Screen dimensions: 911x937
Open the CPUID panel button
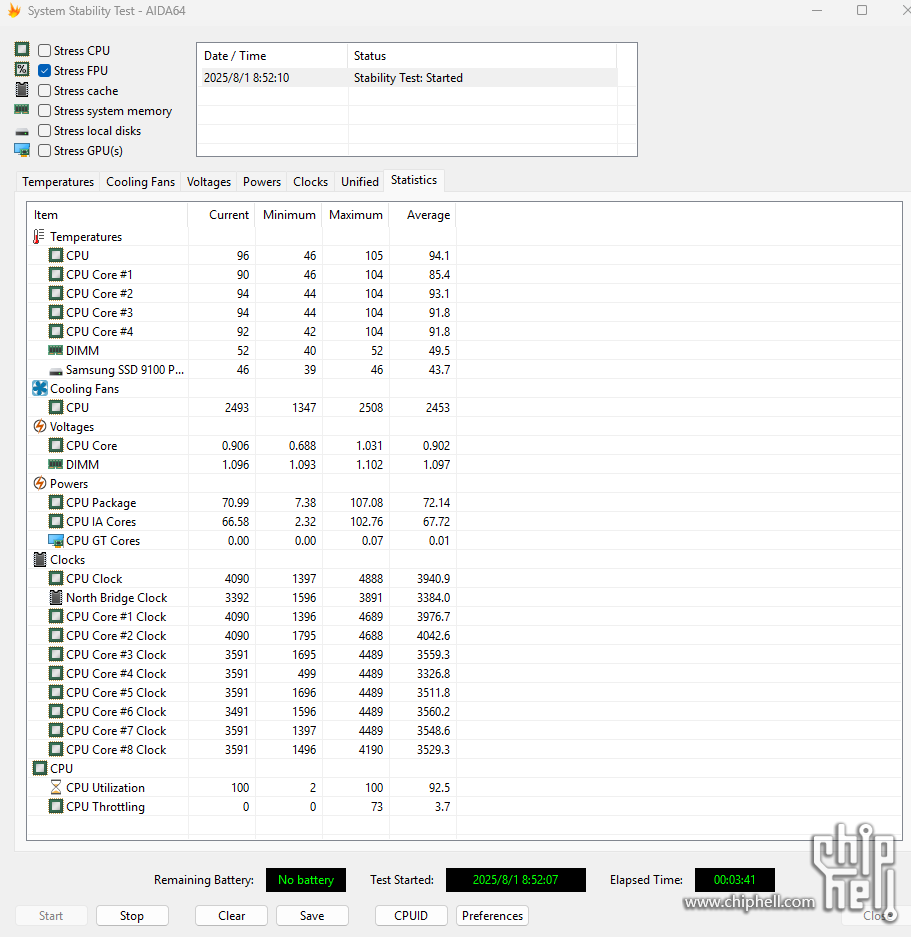pyautogui.click(x=411, y=915)
